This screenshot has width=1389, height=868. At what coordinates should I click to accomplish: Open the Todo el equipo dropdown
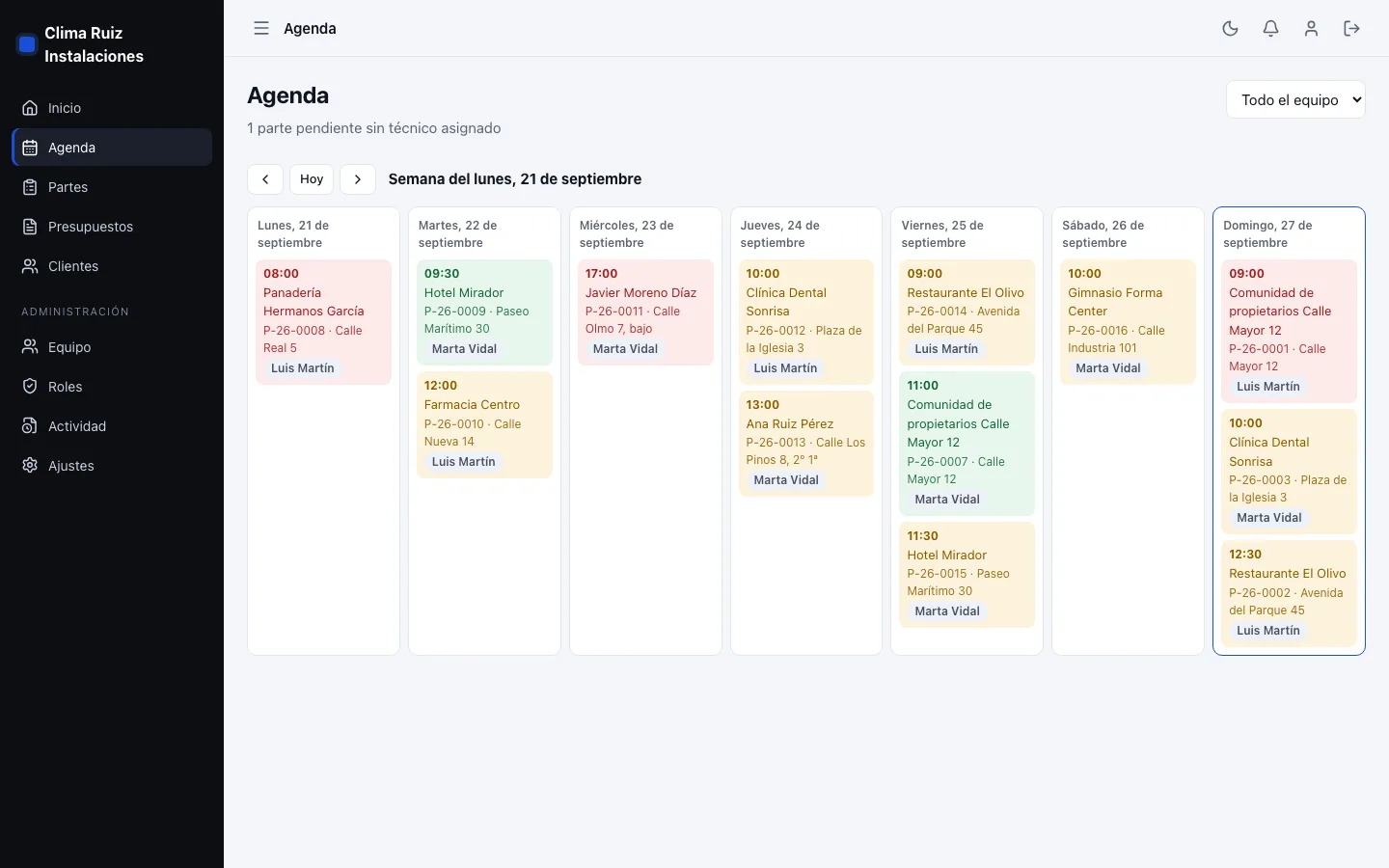(1295, 99)
